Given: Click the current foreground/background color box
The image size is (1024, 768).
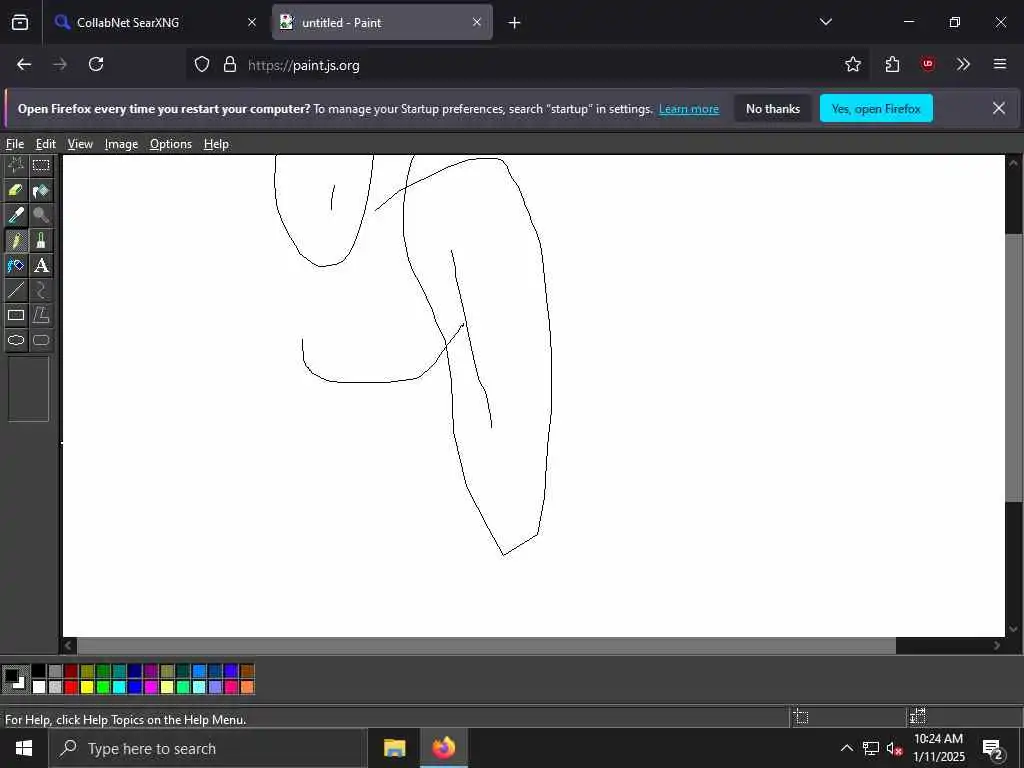Looking at the screenshot, I should pos(15,679).
